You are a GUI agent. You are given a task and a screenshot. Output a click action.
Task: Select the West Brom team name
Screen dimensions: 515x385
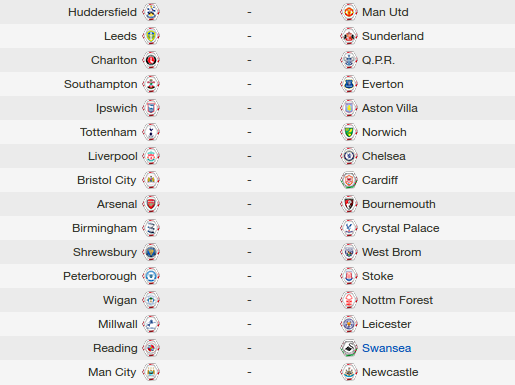391,252
